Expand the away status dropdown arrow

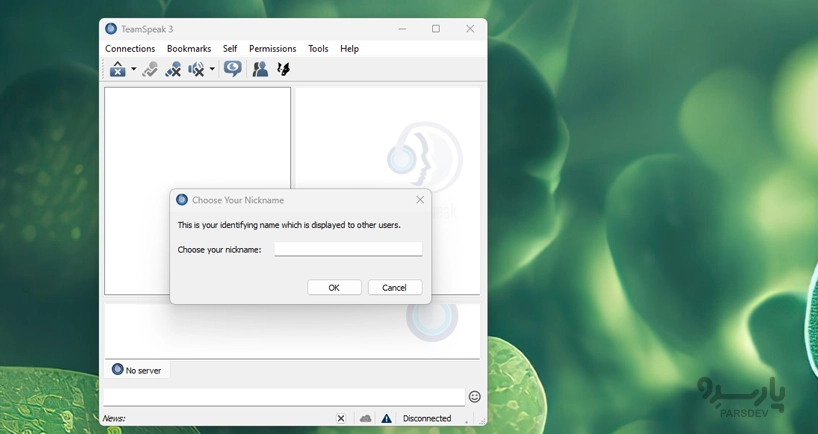[133, 70]
